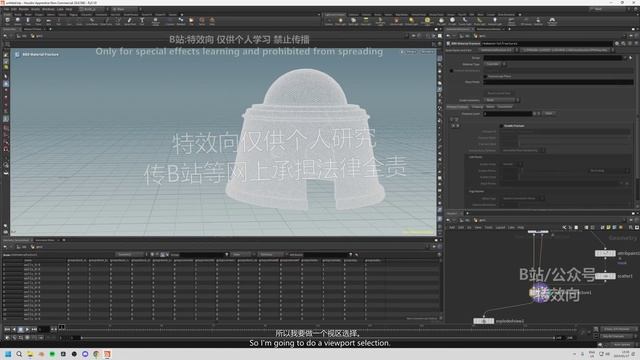This screenshot has height=360, width=640.
Task: Open the Constraints parameter tab
Action: (x=505, y=107)
